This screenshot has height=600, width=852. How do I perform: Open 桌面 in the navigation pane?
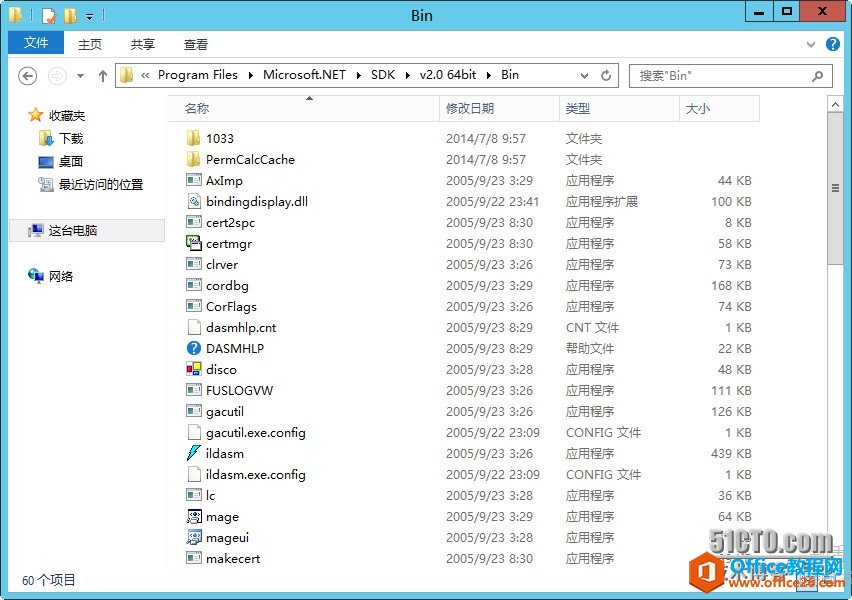click(x=71, y=161)
